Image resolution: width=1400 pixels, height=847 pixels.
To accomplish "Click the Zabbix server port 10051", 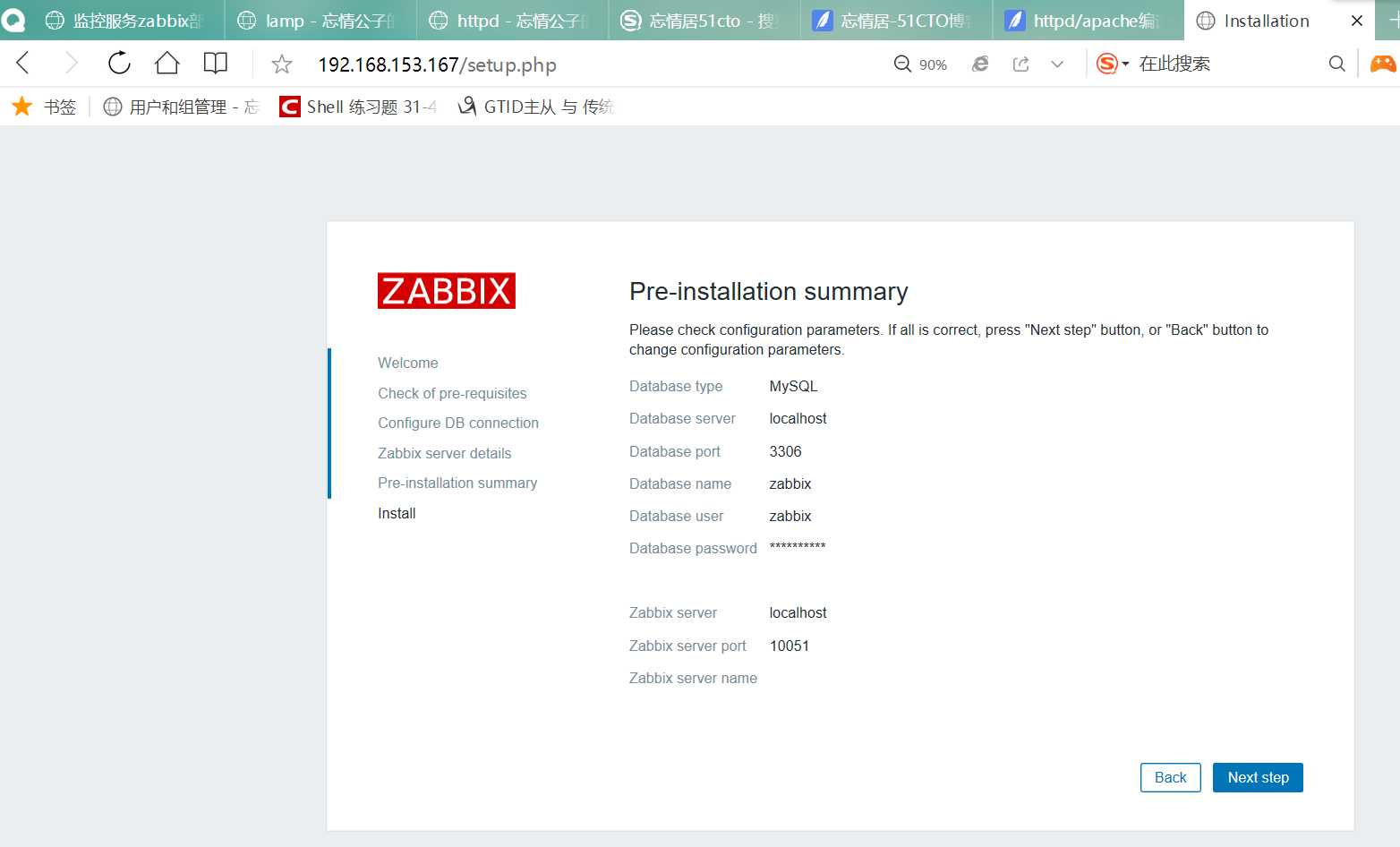I will 789,646.
